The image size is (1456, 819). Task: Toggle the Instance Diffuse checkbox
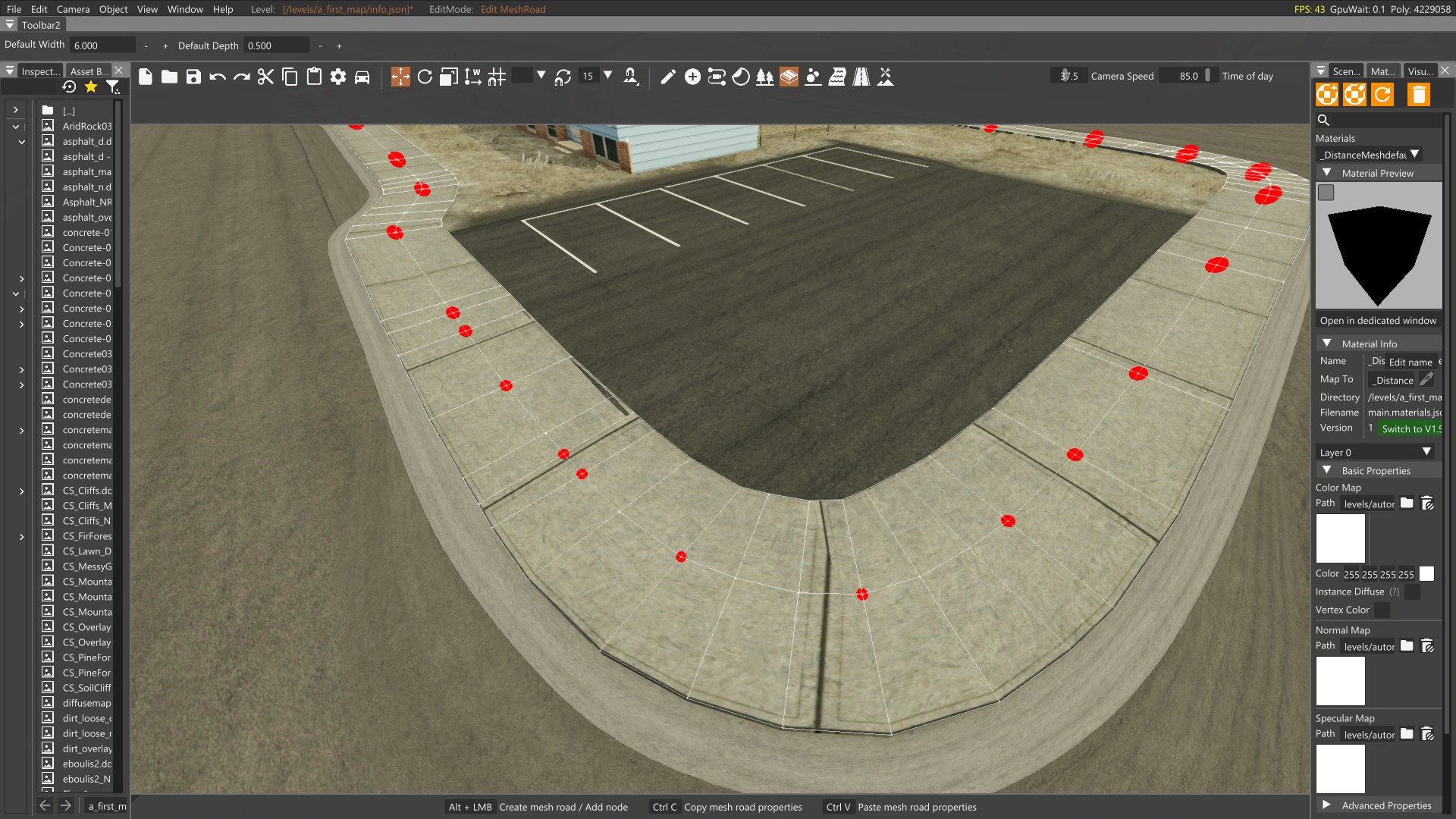1412,592
